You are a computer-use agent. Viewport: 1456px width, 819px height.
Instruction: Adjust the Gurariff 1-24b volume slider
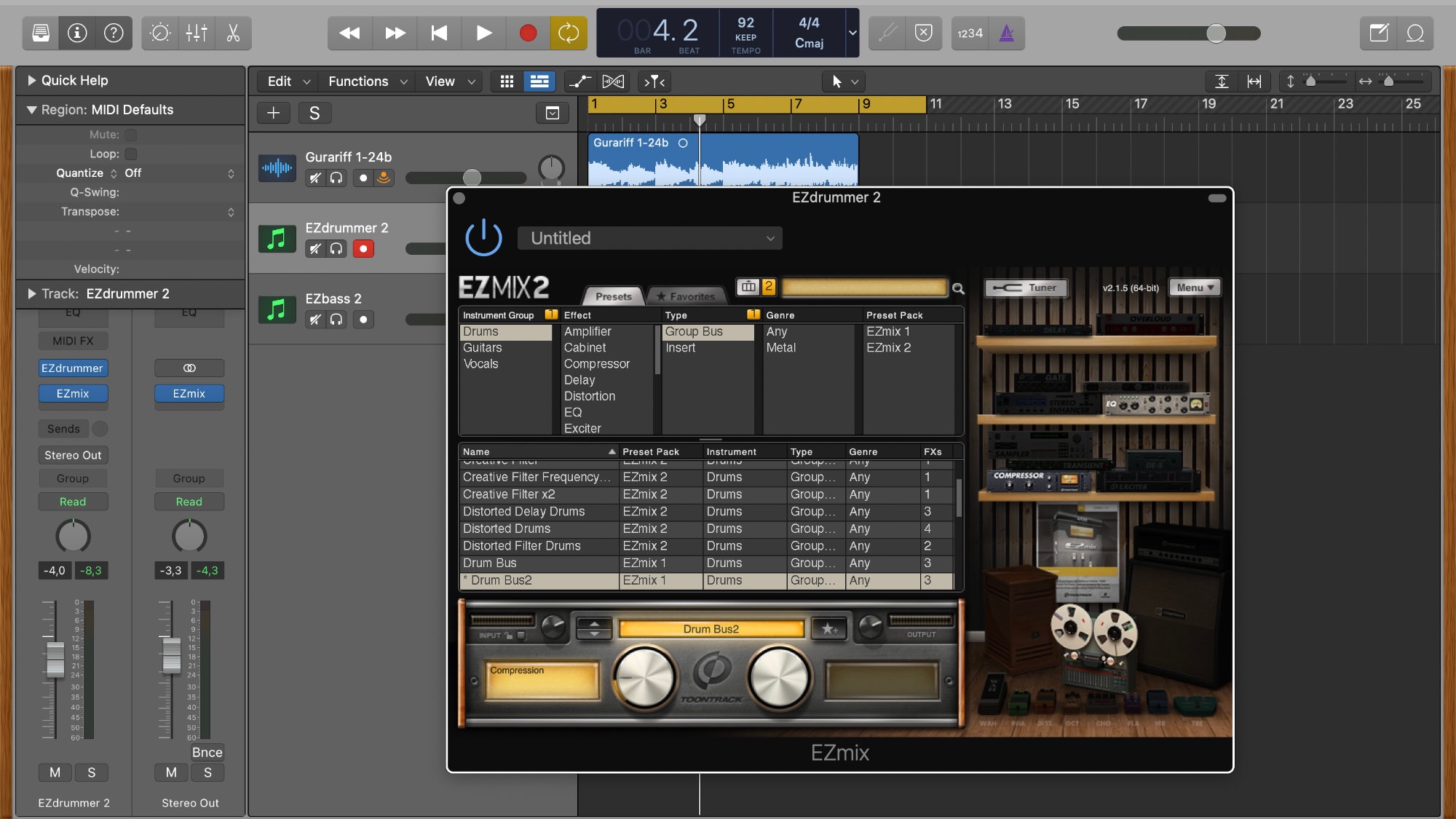coord(472,178)
